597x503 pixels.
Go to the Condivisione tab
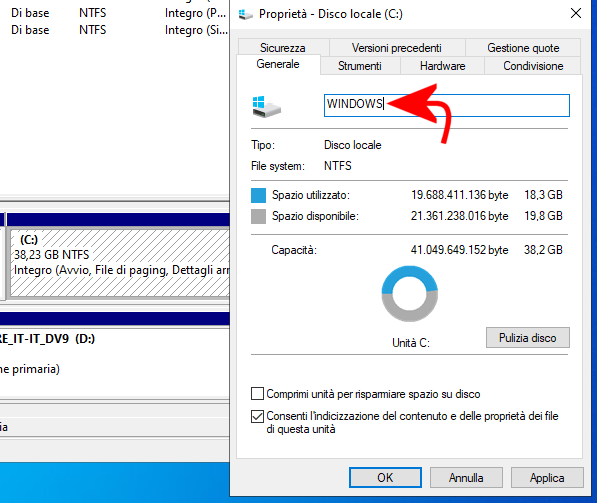point(533,66)
